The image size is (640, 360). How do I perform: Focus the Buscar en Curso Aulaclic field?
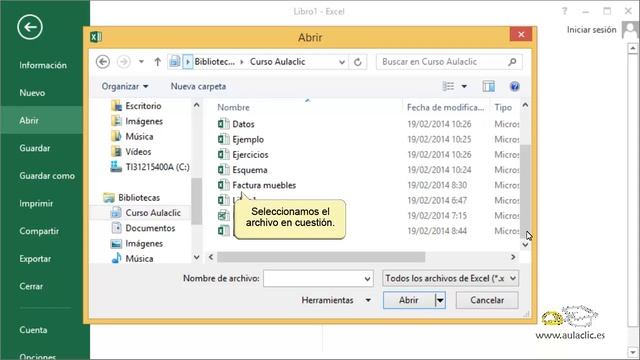(449, 62)
